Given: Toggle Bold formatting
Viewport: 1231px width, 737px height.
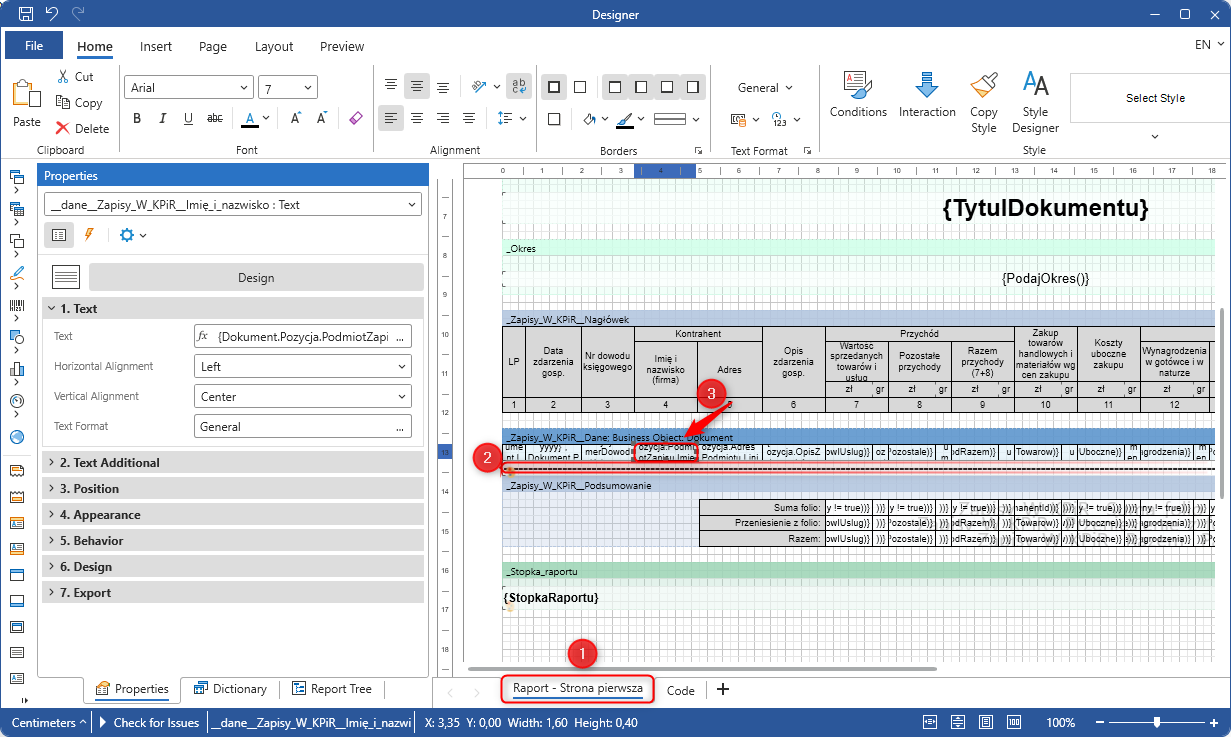Looking at the screenshot, I should click(x=137, y=119).
